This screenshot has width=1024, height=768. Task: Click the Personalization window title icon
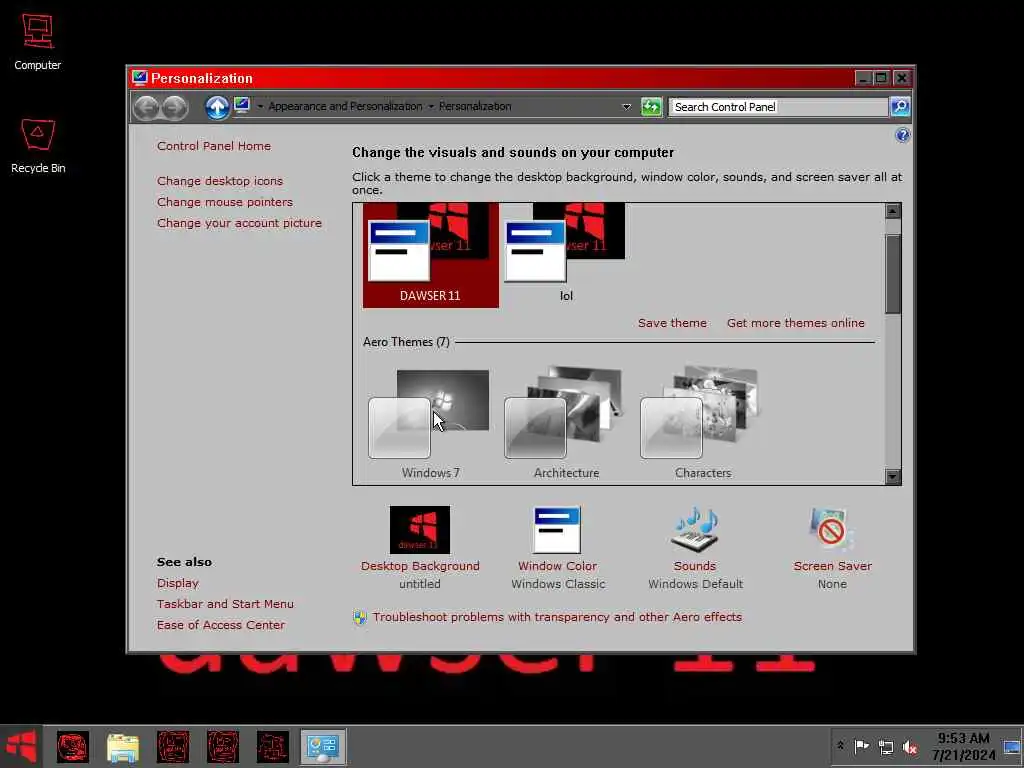[x=139, y=78]
